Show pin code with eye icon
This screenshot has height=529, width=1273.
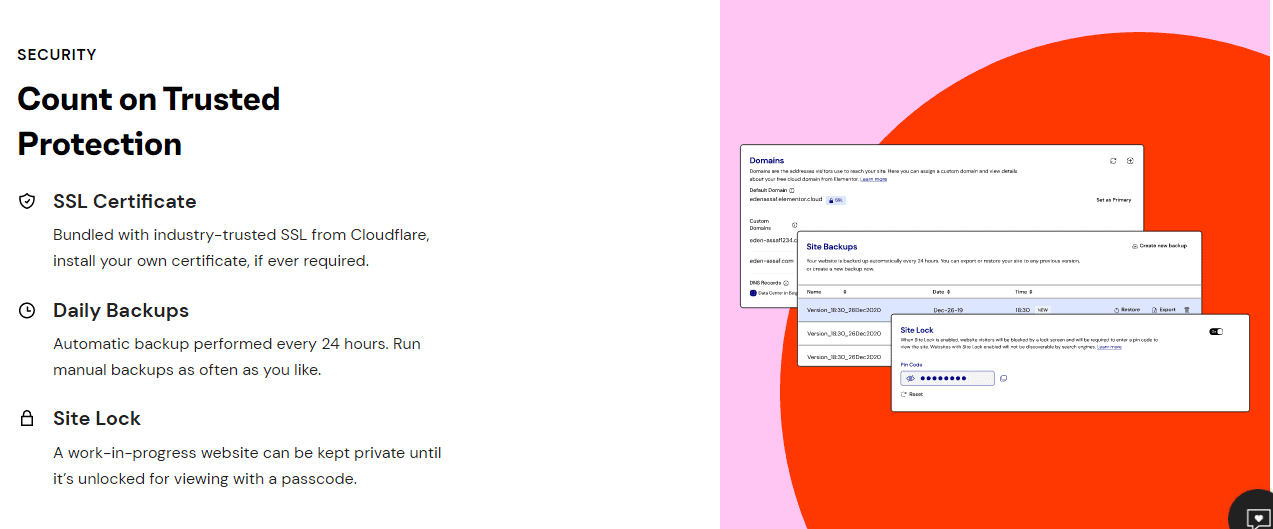pos(911,379)
